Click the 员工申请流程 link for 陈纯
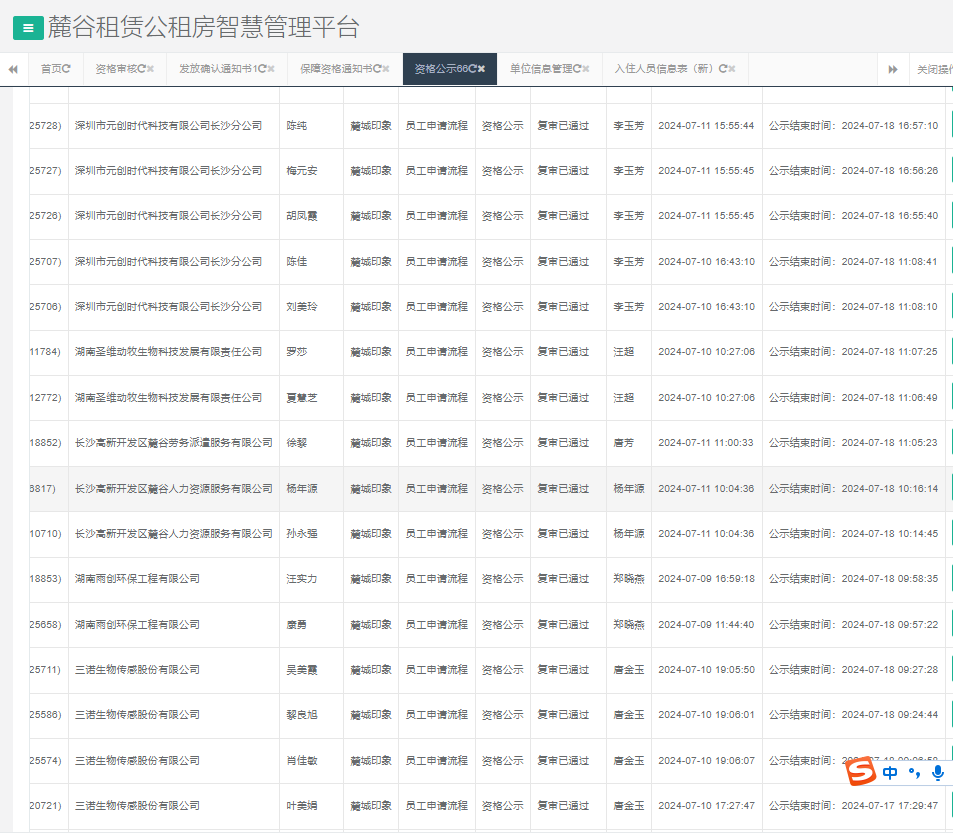953x836 pixels. 436,125
